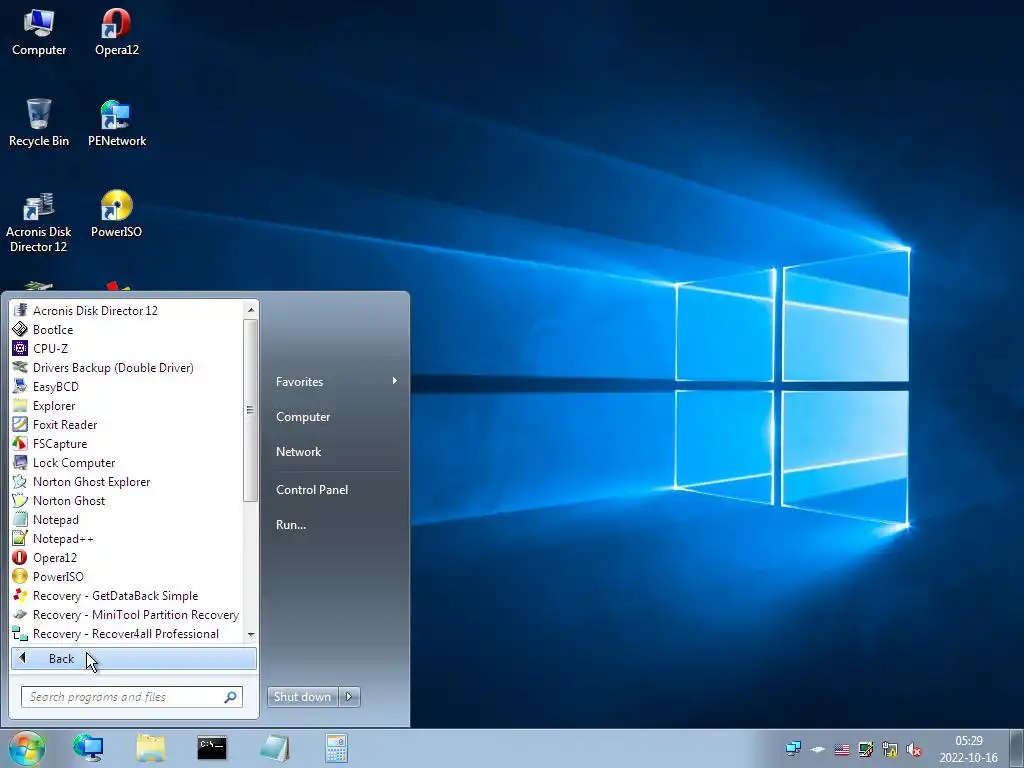Click the US flag language tray icon

(x=842, y=750)
